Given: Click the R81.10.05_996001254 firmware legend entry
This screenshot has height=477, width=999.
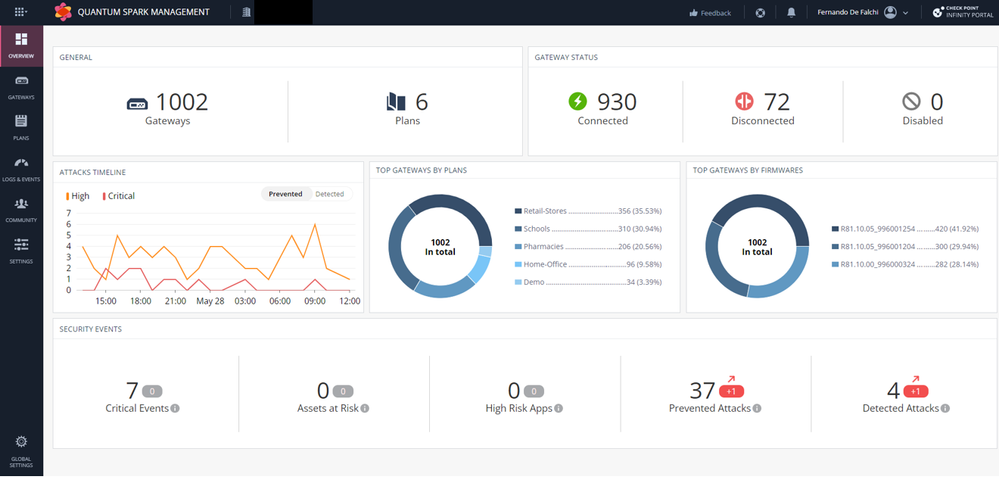Looking at the screenshot, I should [905, 229].
